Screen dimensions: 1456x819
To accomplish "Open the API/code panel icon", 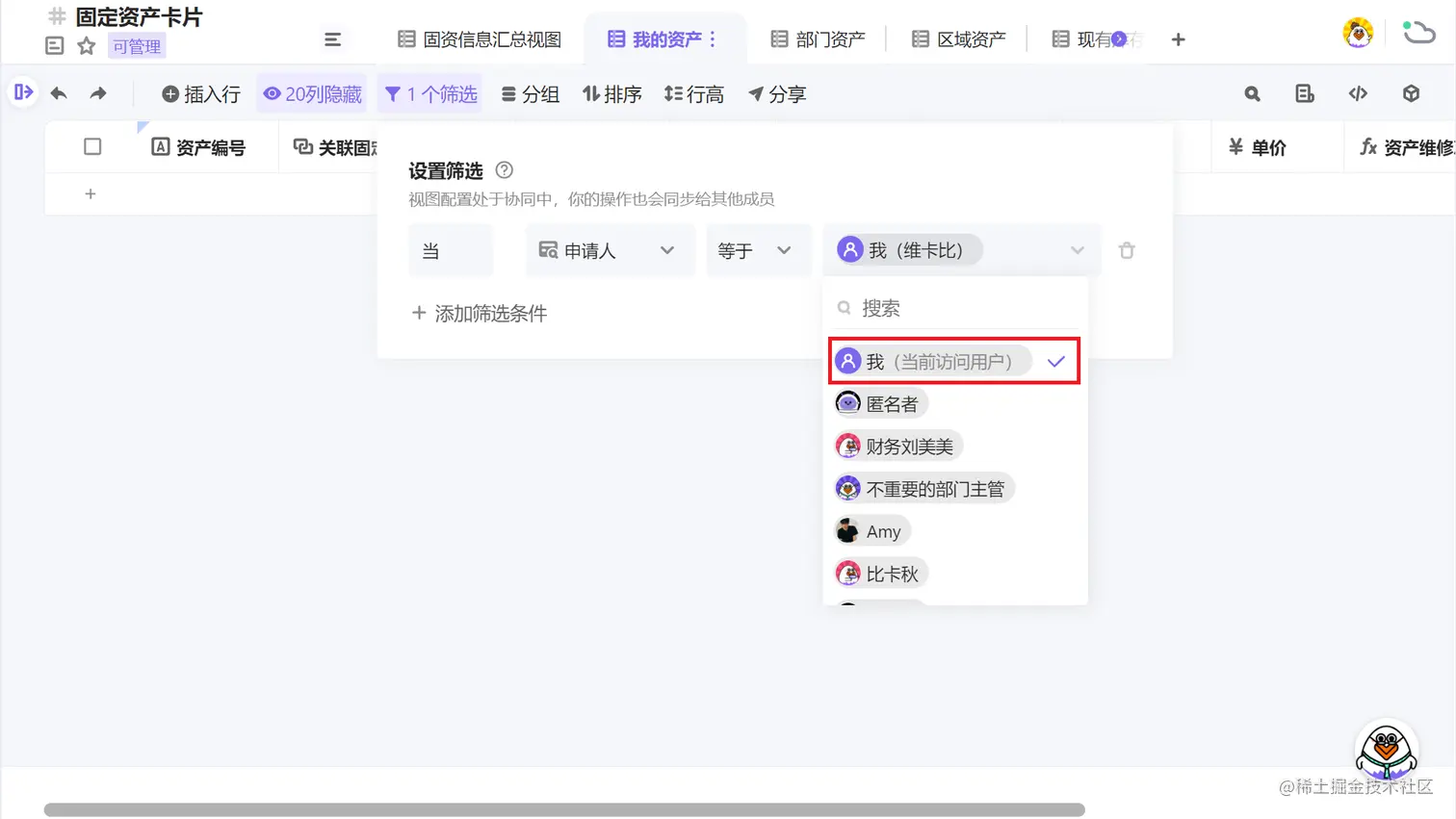I will pos(1358,93).
